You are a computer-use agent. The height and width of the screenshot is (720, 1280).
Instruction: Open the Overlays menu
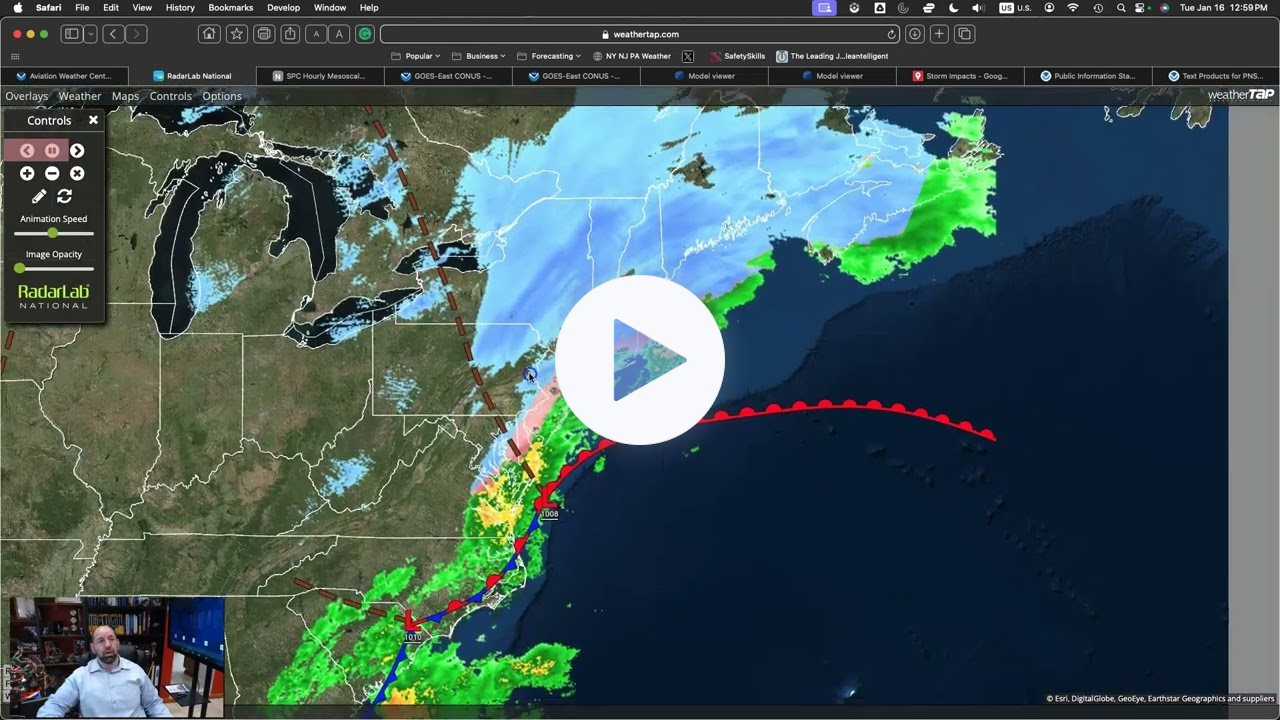pos(26,95)
